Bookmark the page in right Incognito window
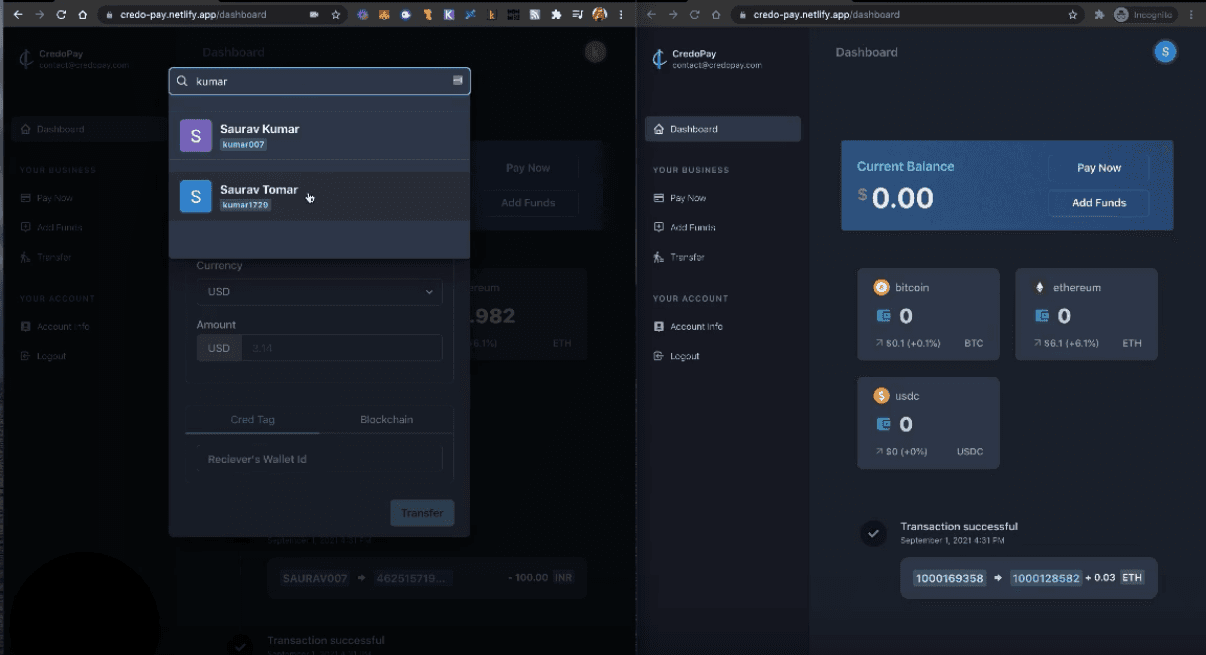 1073,15
